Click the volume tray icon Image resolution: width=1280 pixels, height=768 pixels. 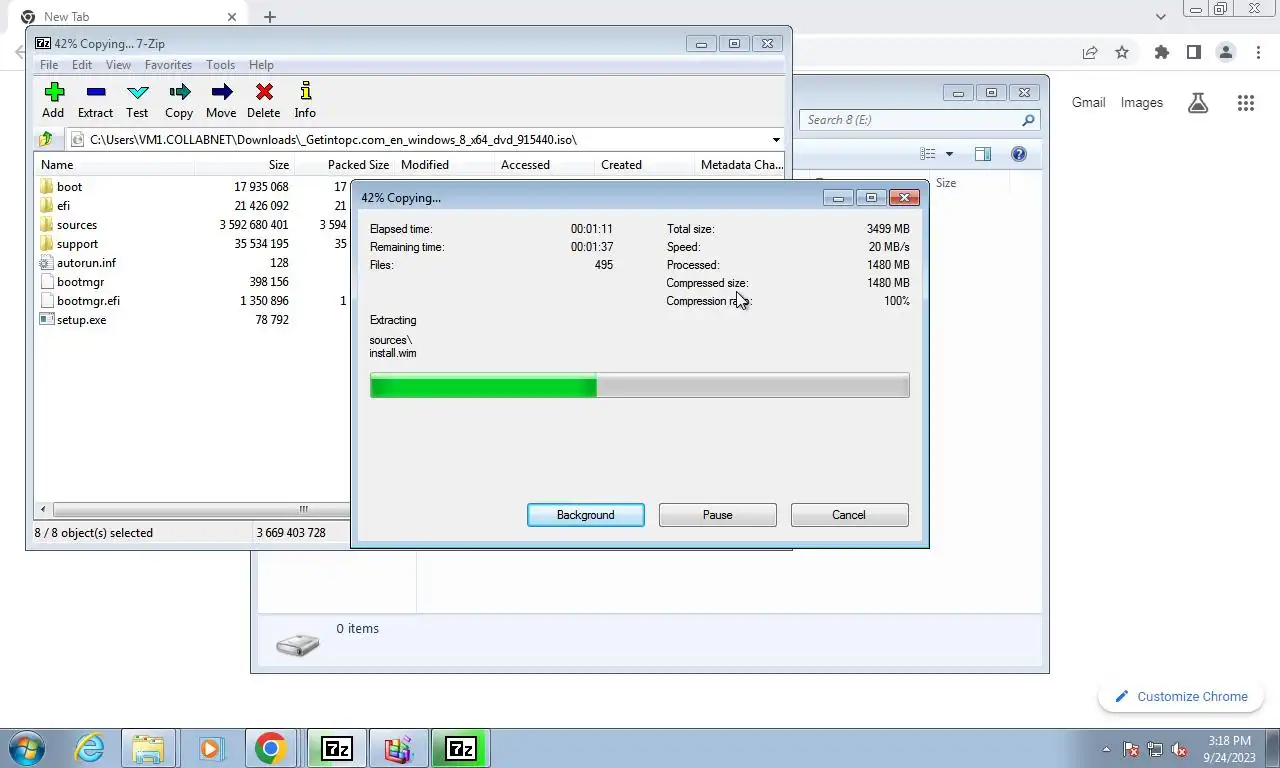(x=1180, y=749)
